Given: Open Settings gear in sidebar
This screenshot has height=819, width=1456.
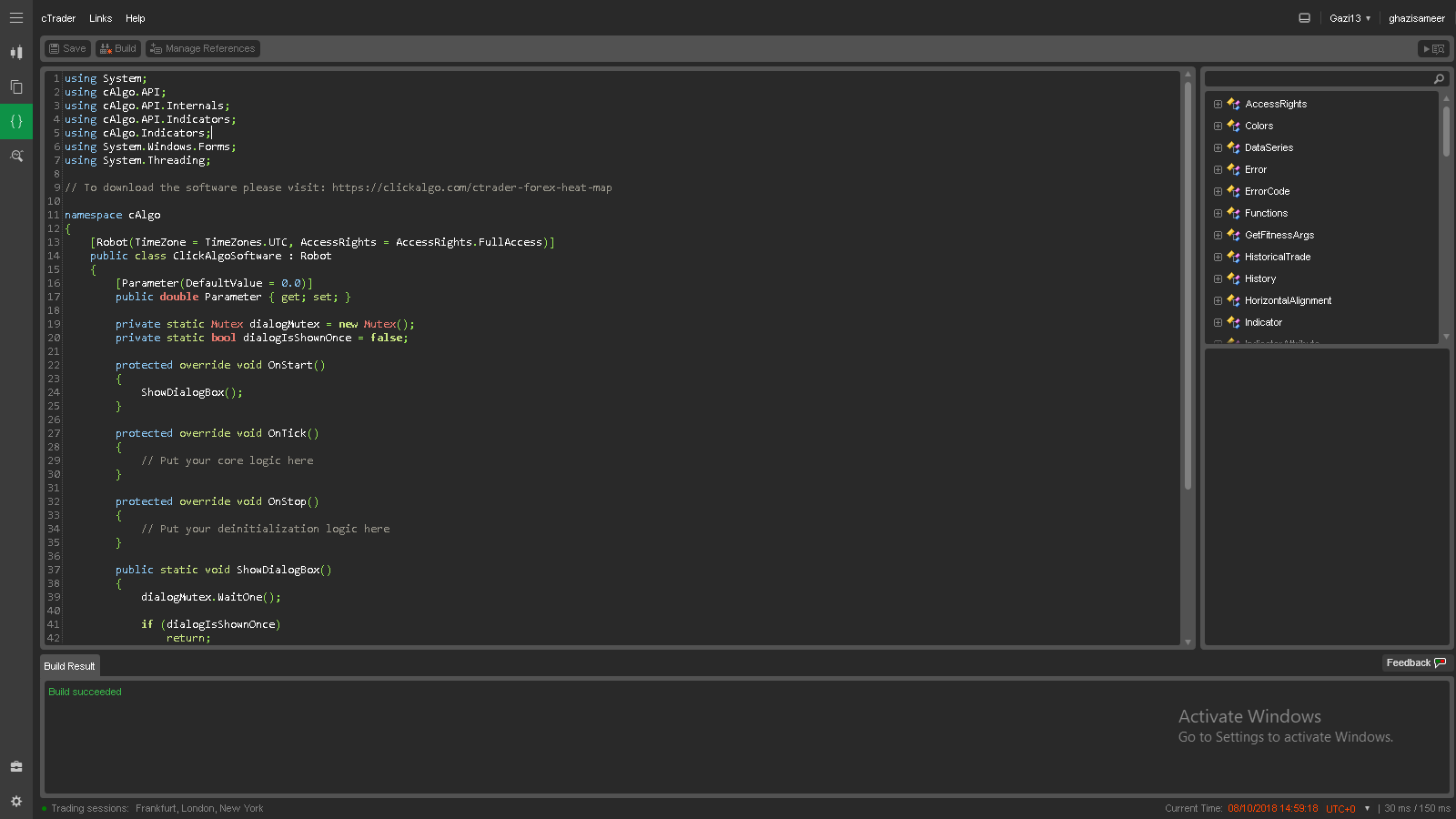Looking at the screenshot, I should [x=16, y=802].
